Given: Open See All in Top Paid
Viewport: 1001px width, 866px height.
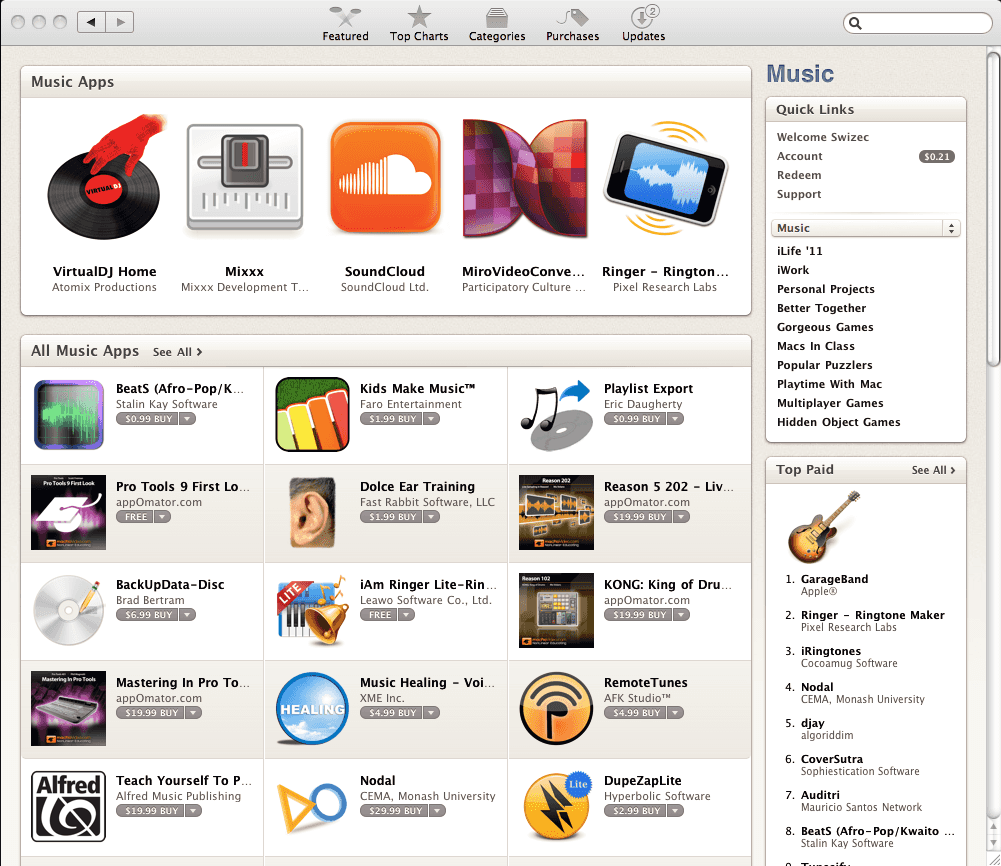Looking at the screenshot, I should [x=933, y=470].
